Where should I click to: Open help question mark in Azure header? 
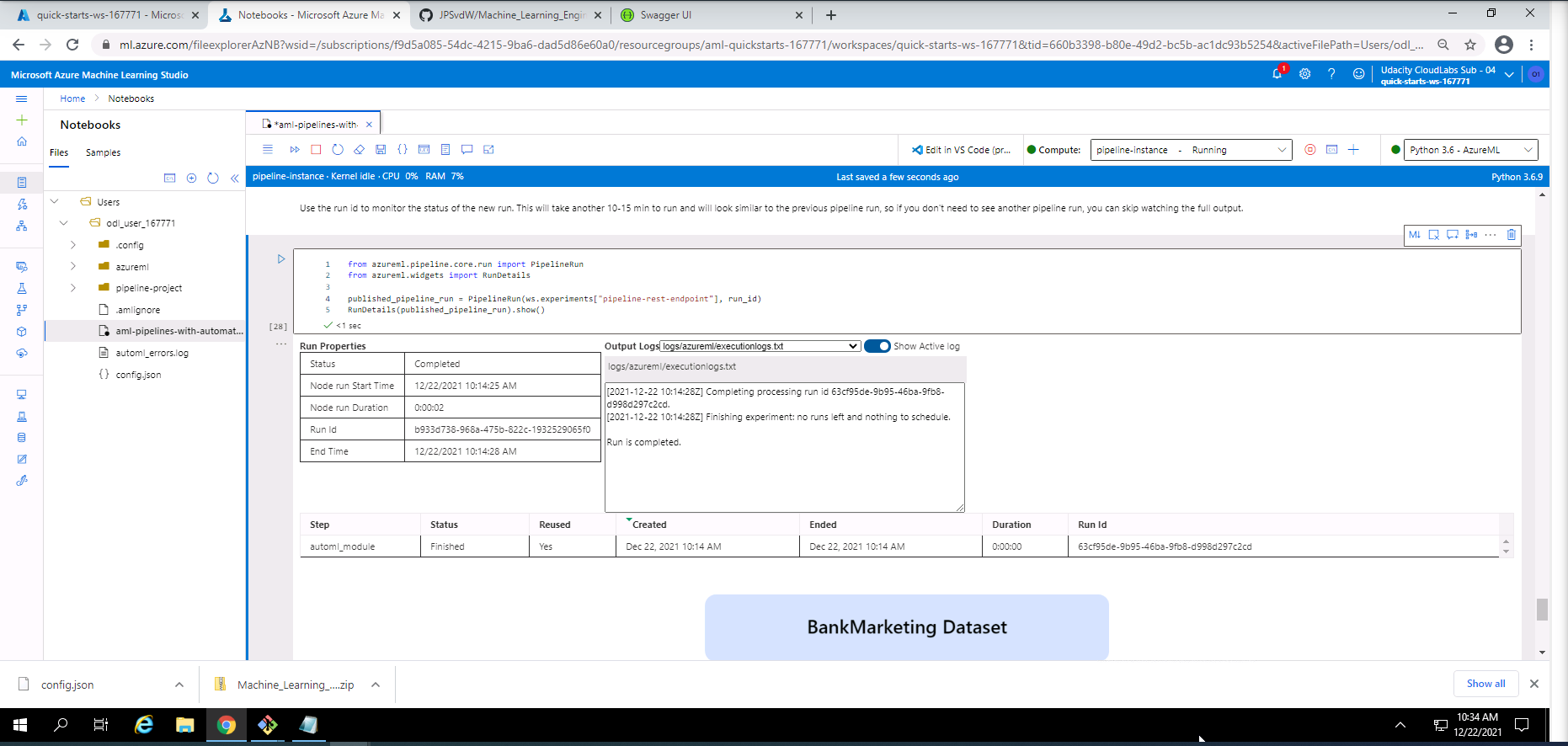pyautogui.click(x=1331, y=74)
